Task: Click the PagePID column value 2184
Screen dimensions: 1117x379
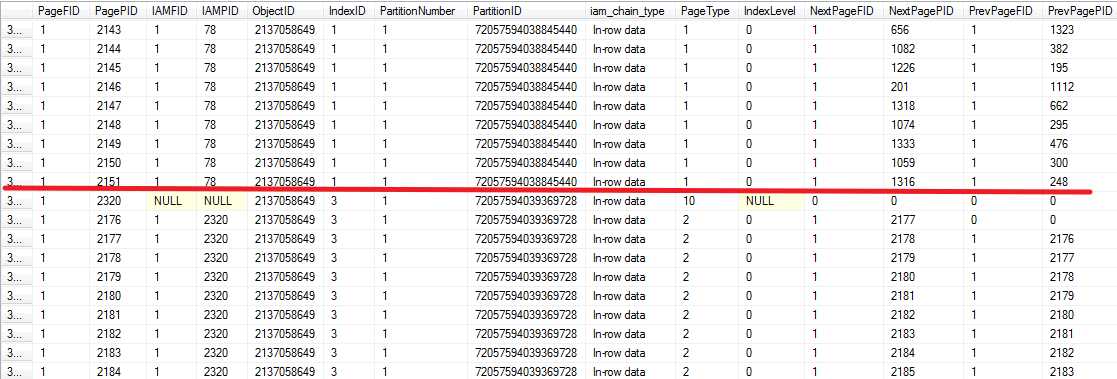Action: [x=118, y=371]
